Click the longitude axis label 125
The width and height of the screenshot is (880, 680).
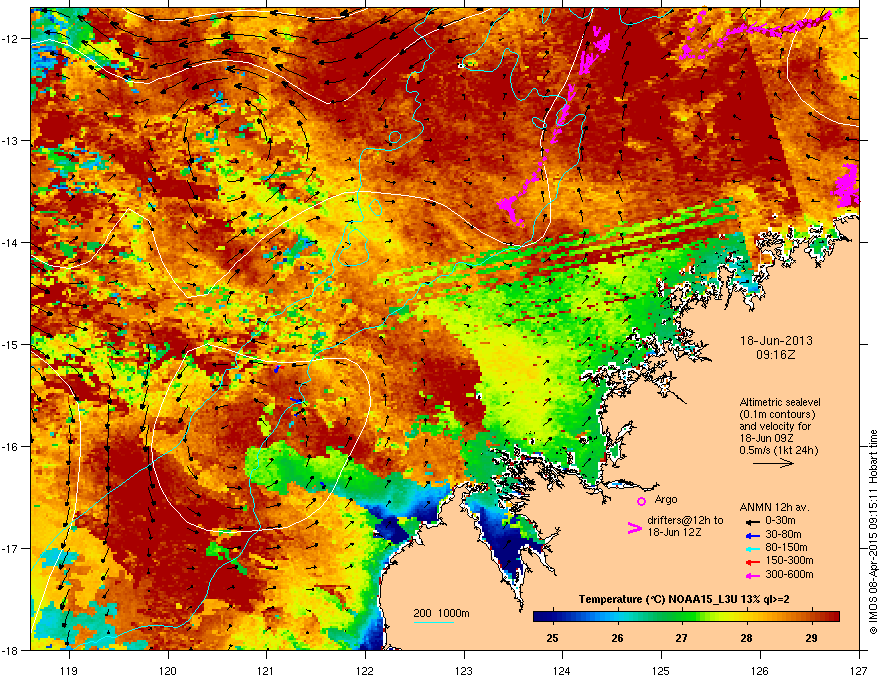[x=661, y=670]
